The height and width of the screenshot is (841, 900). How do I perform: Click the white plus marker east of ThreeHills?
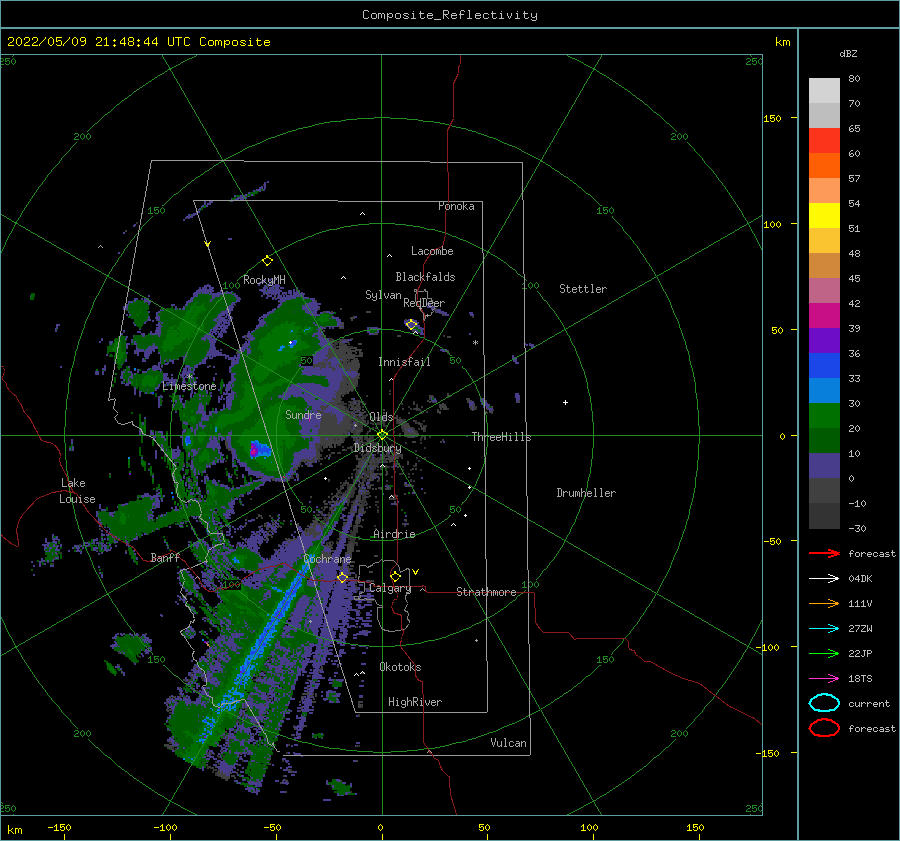[565, 402]
